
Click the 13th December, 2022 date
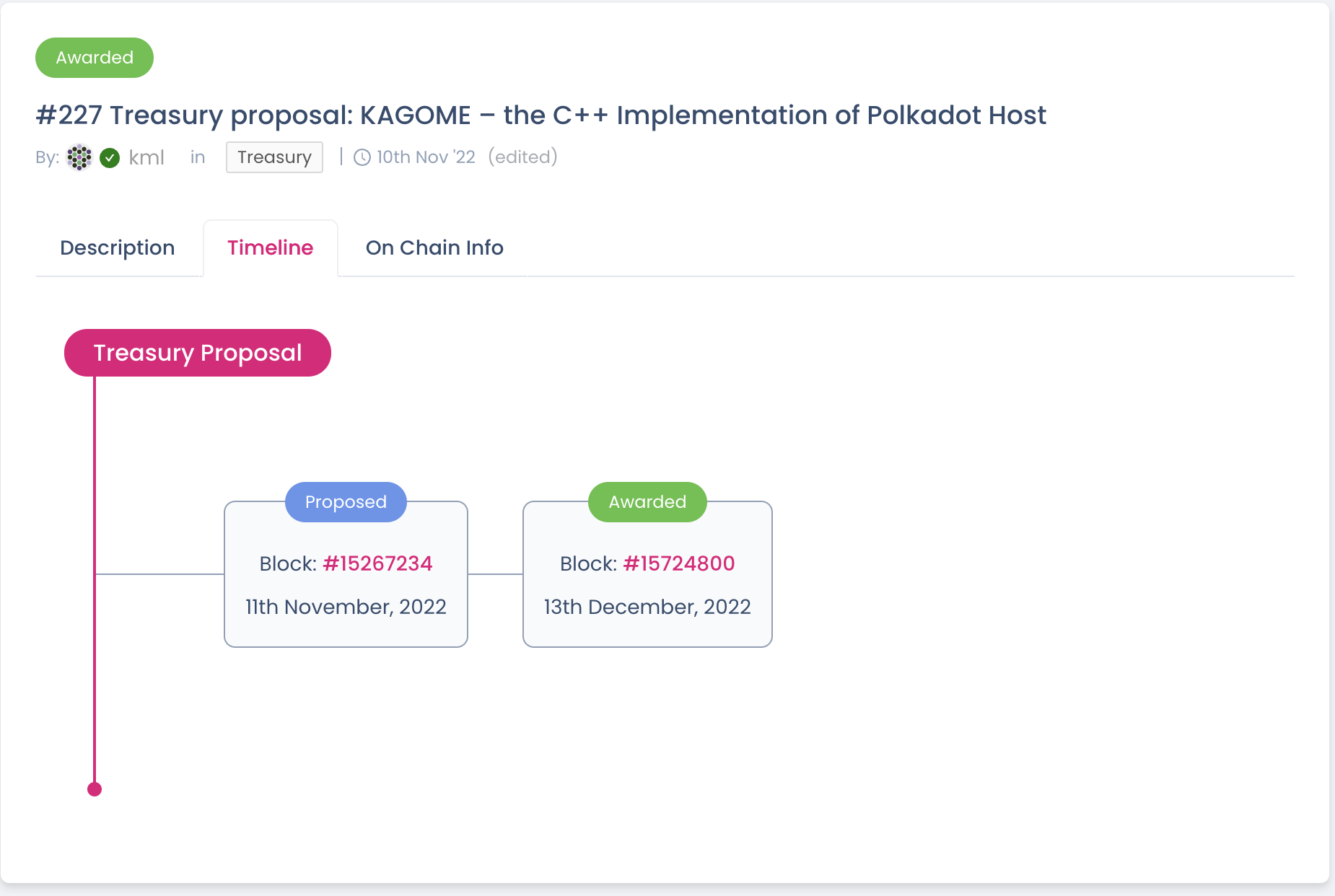tap(647, 607)
